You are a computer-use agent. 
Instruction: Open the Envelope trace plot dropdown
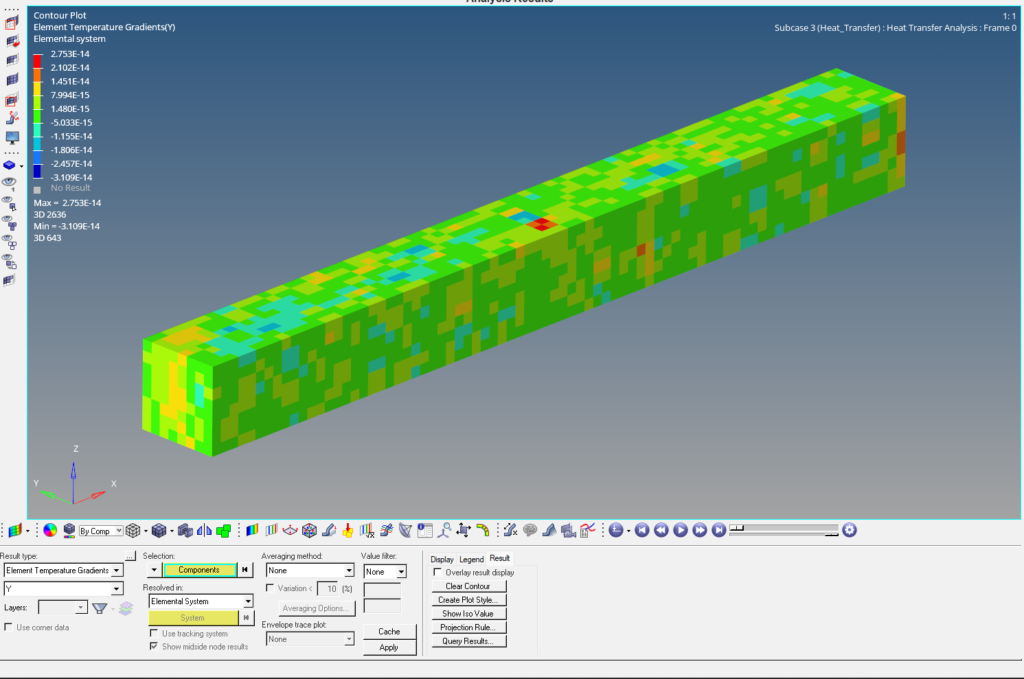tap(310, 639)
